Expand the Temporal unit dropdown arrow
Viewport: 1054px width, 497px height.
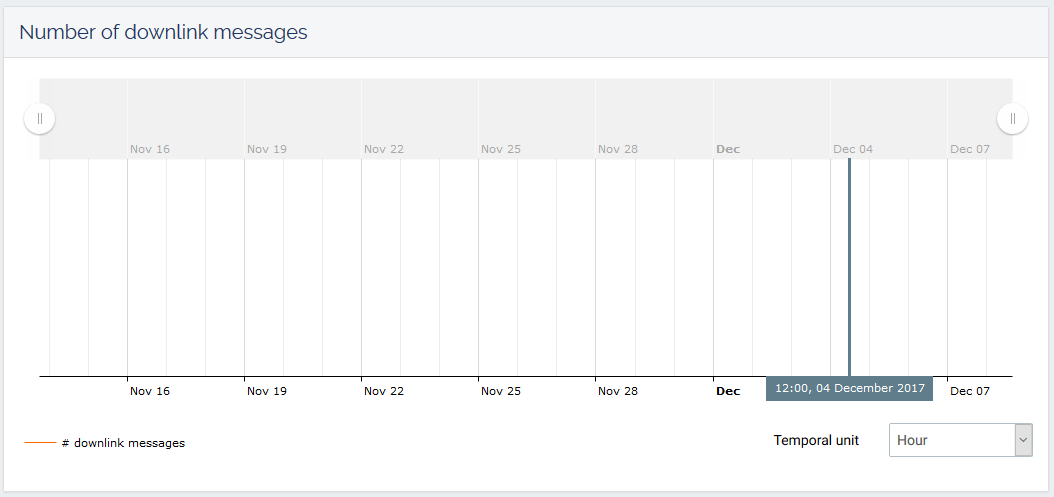[1023, 440]
